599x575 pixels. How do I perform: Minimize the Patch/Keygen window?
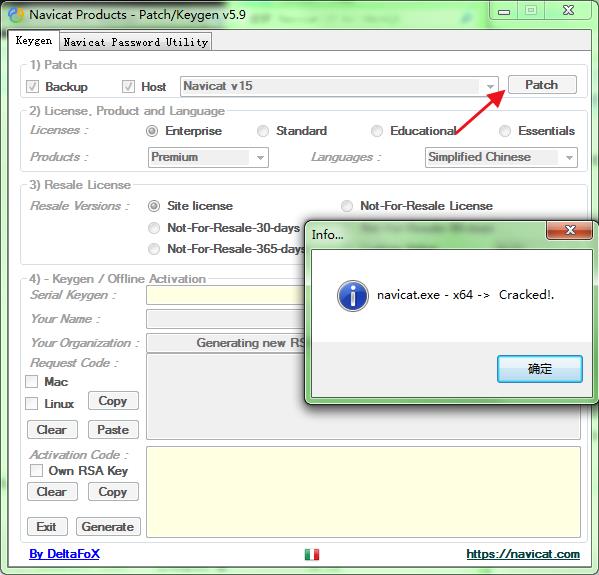click(504, 11)
